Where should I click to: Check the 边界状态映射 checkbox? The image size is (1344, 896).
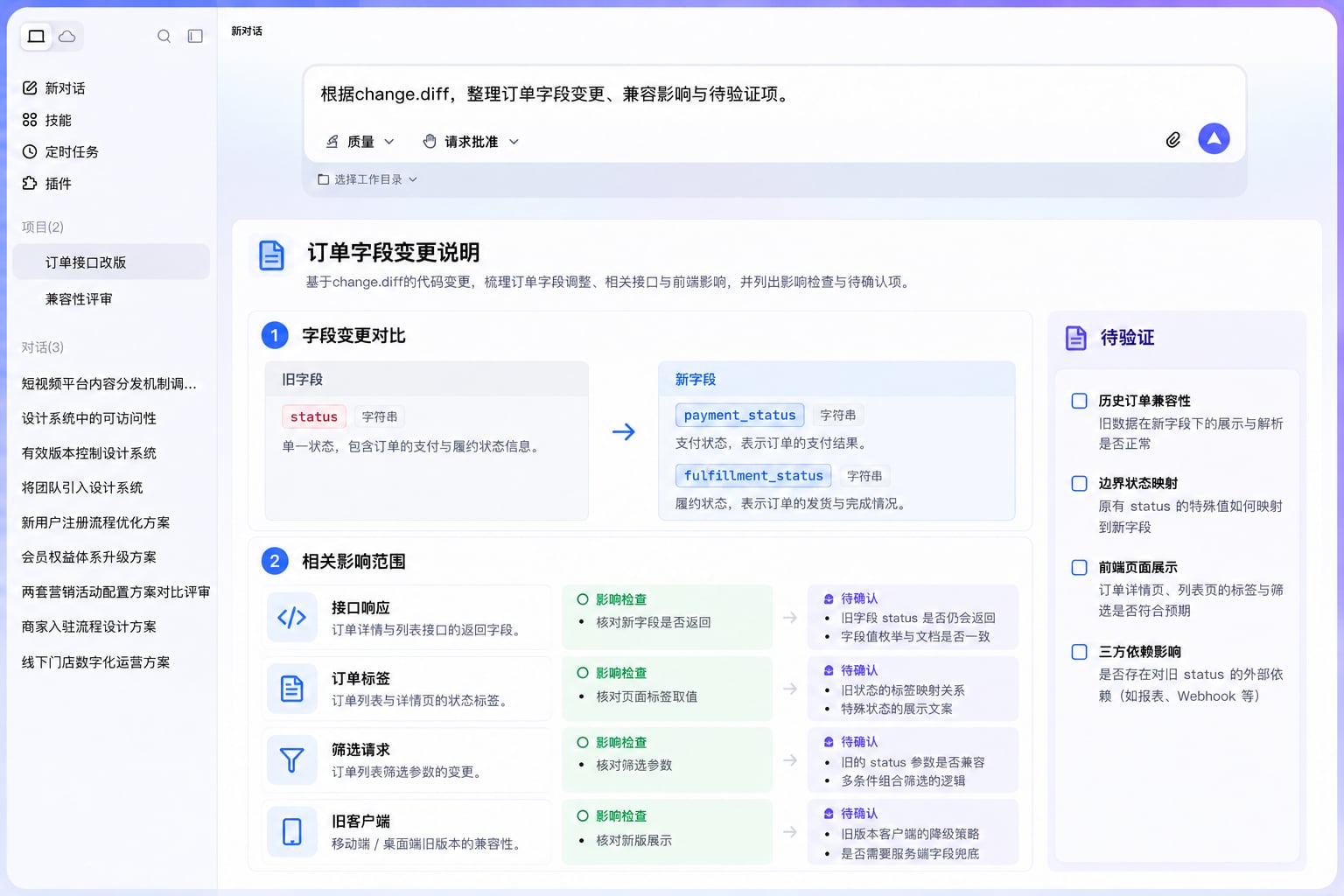[x=1079, y=483]
